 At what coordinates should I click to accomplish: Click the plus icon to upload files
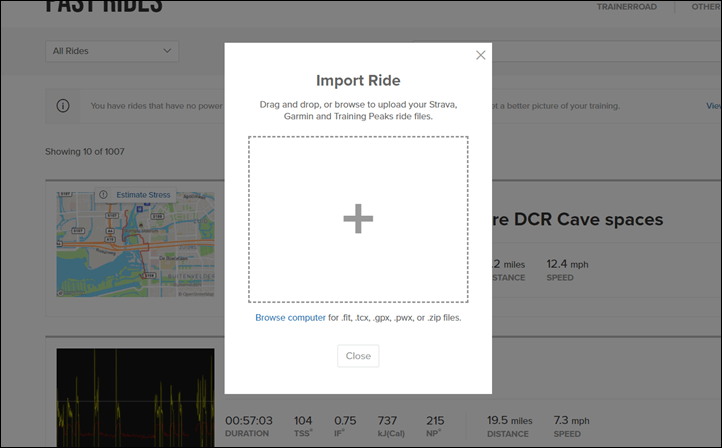point(358,219)
